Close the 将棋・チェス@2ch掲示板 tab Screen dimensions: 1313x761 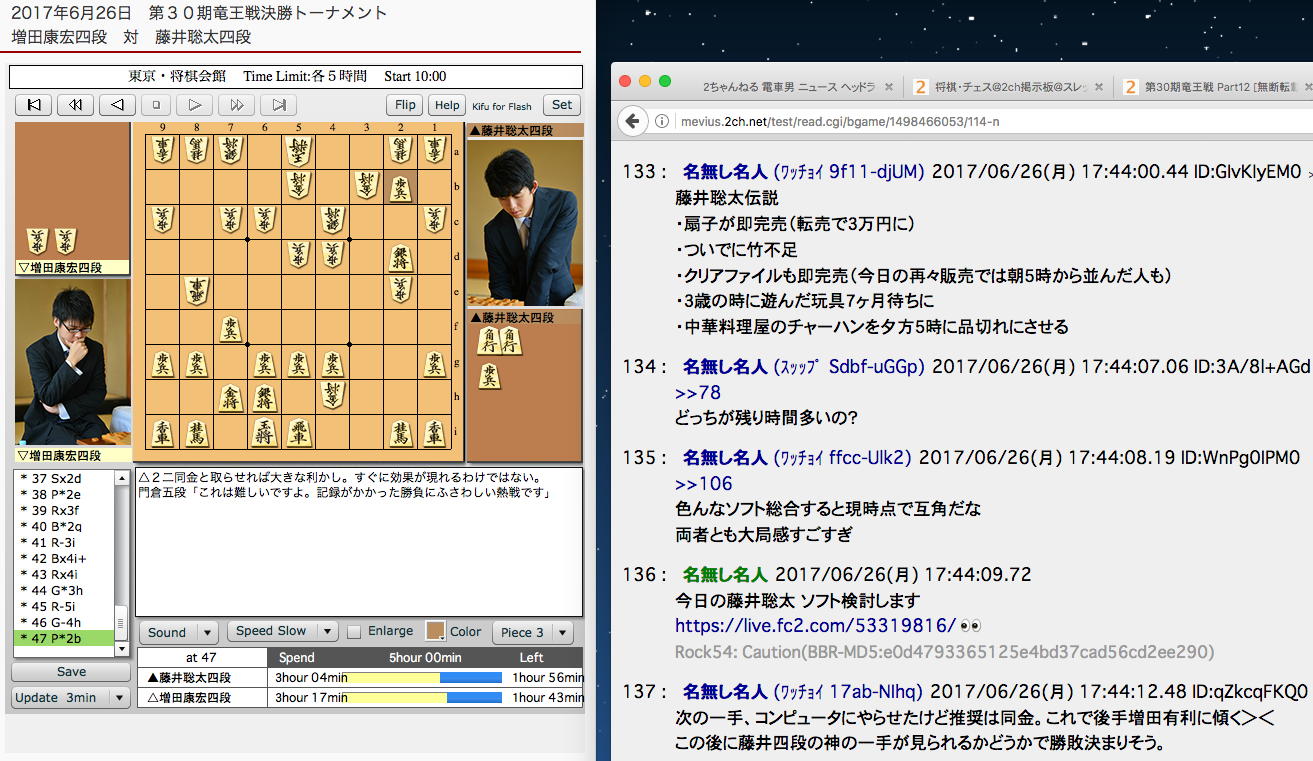1100,87
